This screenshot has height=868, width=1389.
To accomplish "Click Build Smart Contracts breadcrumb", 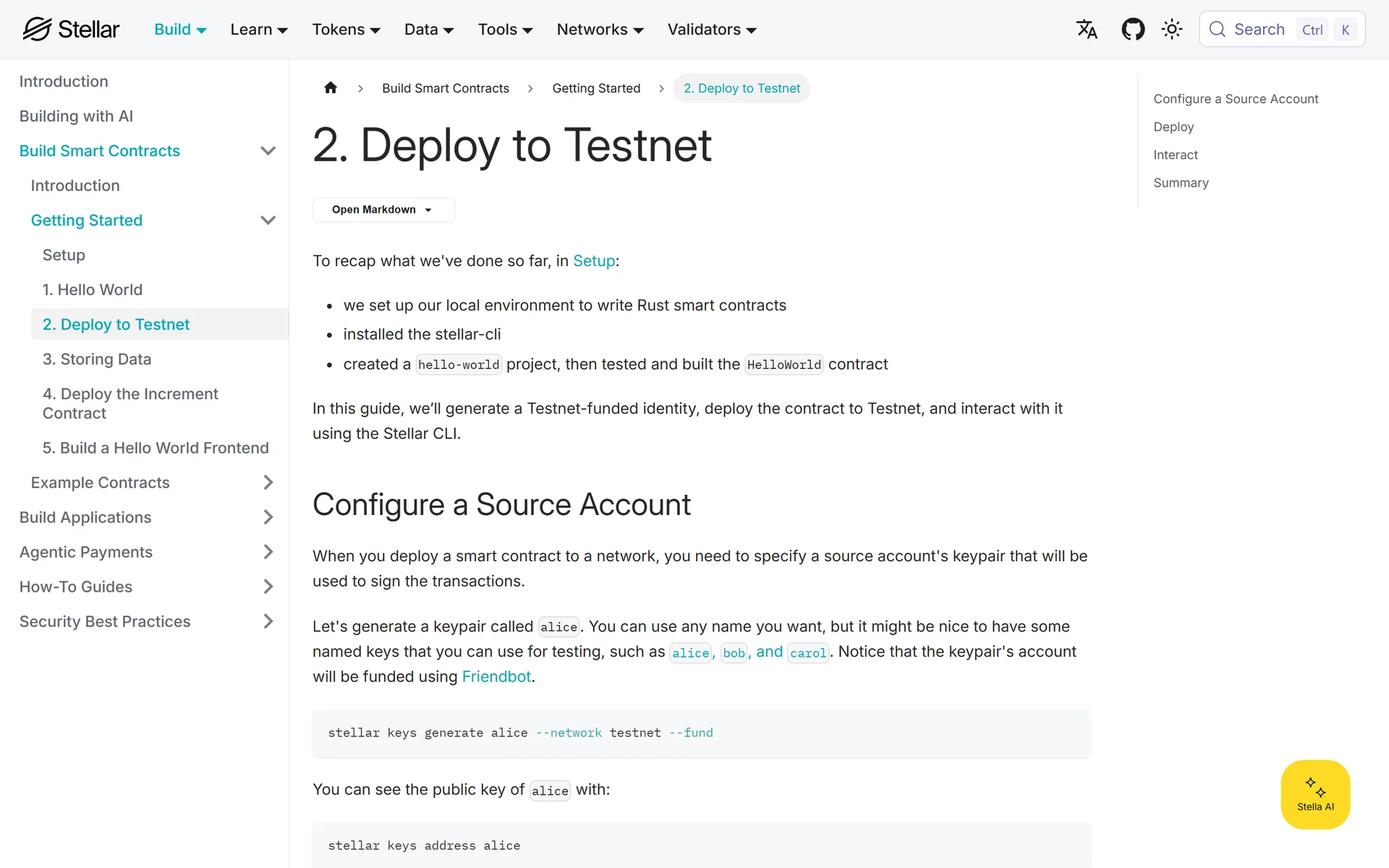I will [446, 88].
